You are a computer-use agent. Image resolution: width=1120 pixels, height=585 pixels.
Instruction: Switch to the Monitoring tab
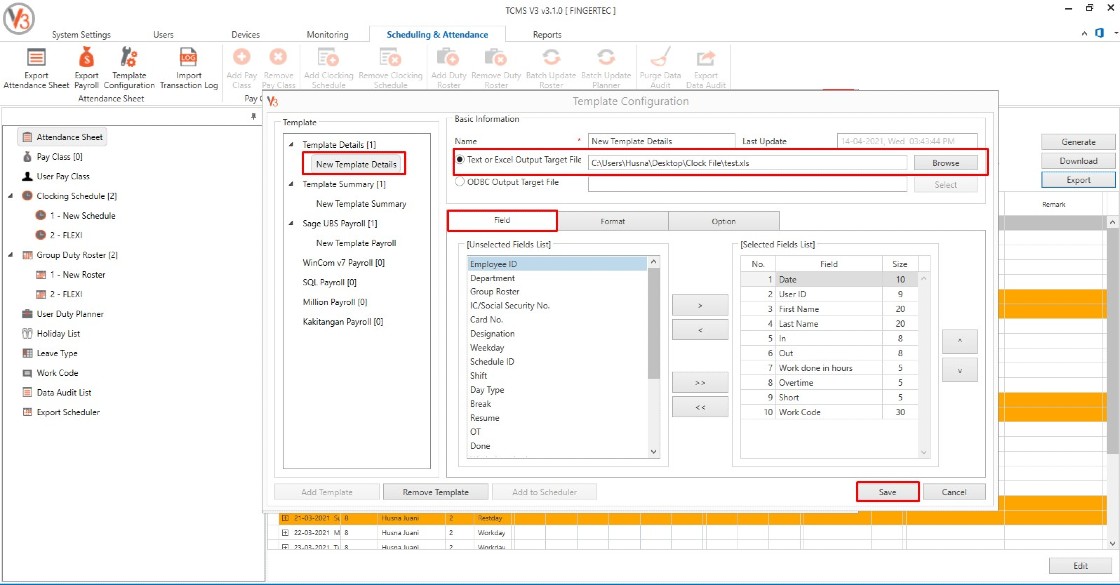(x=328, y=34)
